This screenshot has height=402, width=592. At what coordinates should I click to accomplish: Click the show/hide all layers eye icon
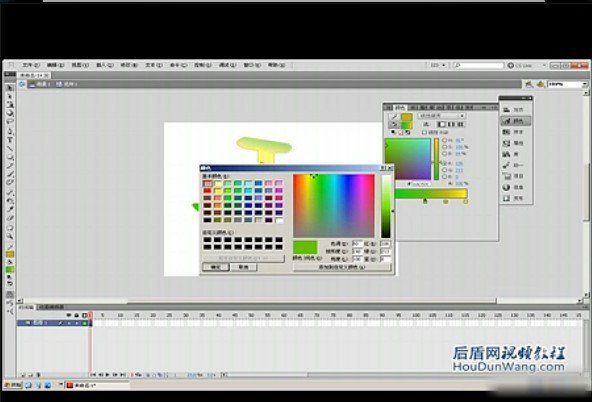[68, 315]
